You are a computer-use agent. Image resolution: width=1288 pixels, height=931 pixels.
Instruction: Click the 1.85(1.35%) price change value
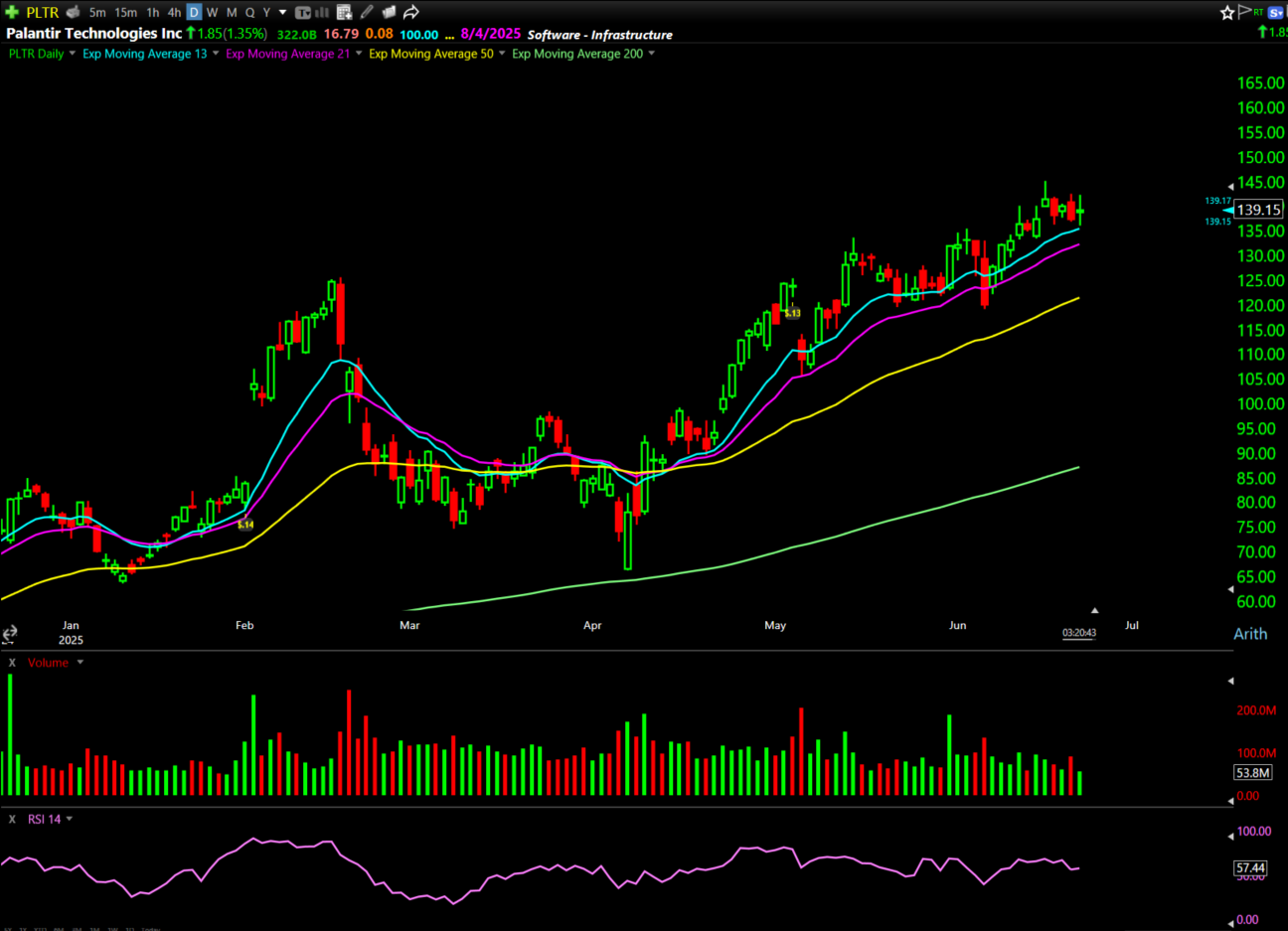(232, 34)
